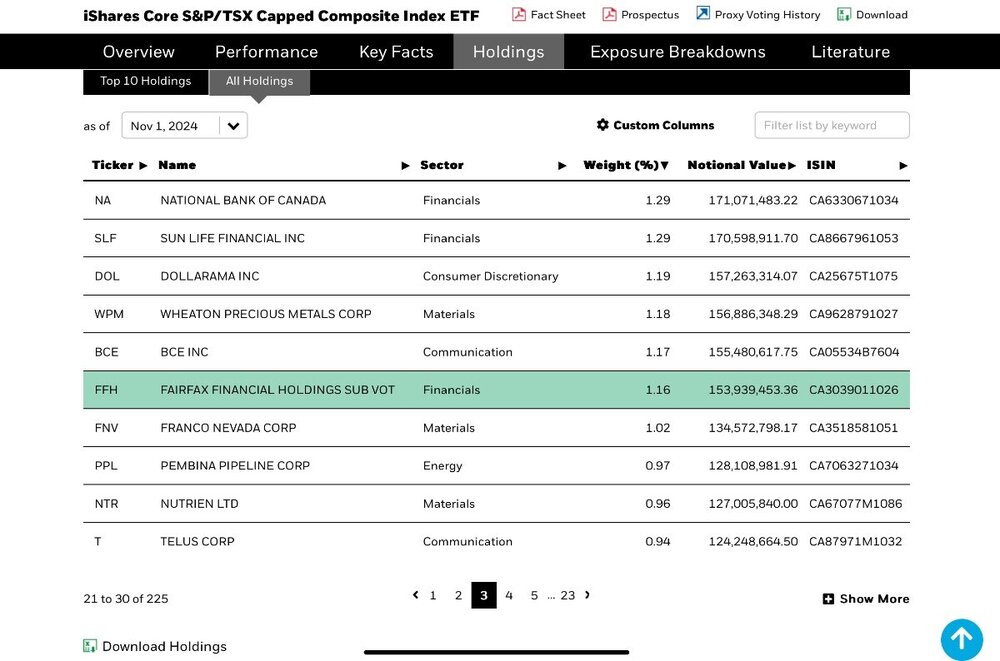Click the Download Holdings link
Screen dimensions: 1000x661
[x=155, y=646]
